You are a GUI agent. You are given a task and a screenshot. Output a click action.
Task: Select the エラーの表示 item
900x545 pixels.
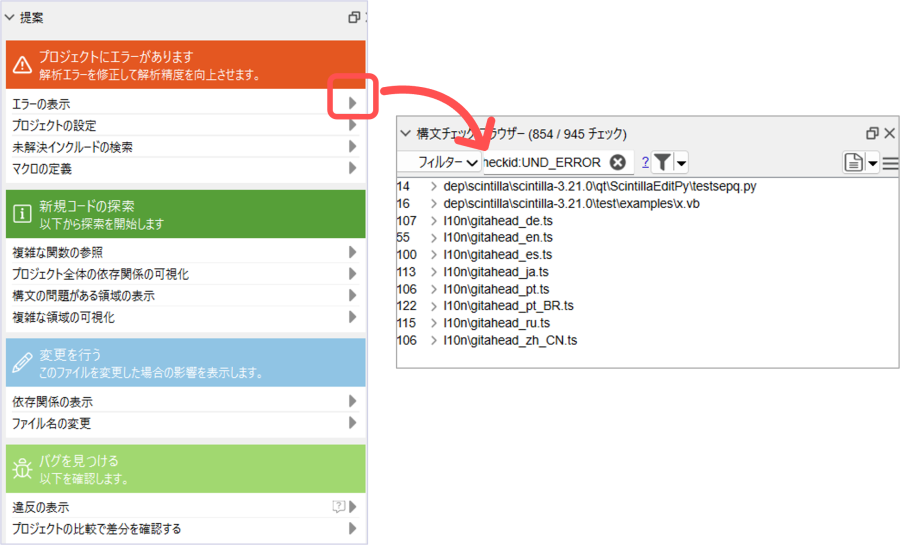pos(41,104)
